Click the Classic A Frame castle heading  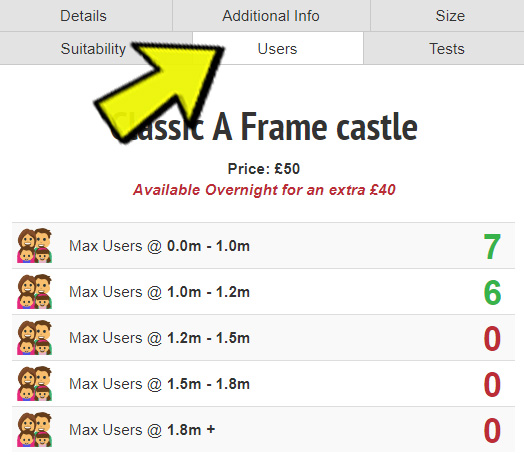coord(263,127)
